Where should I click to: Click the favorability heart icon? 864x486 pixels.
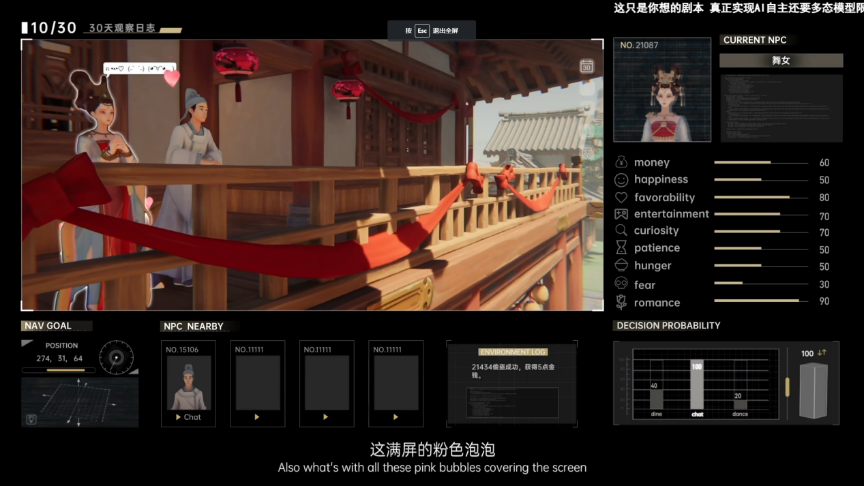(x=621, y=197)
